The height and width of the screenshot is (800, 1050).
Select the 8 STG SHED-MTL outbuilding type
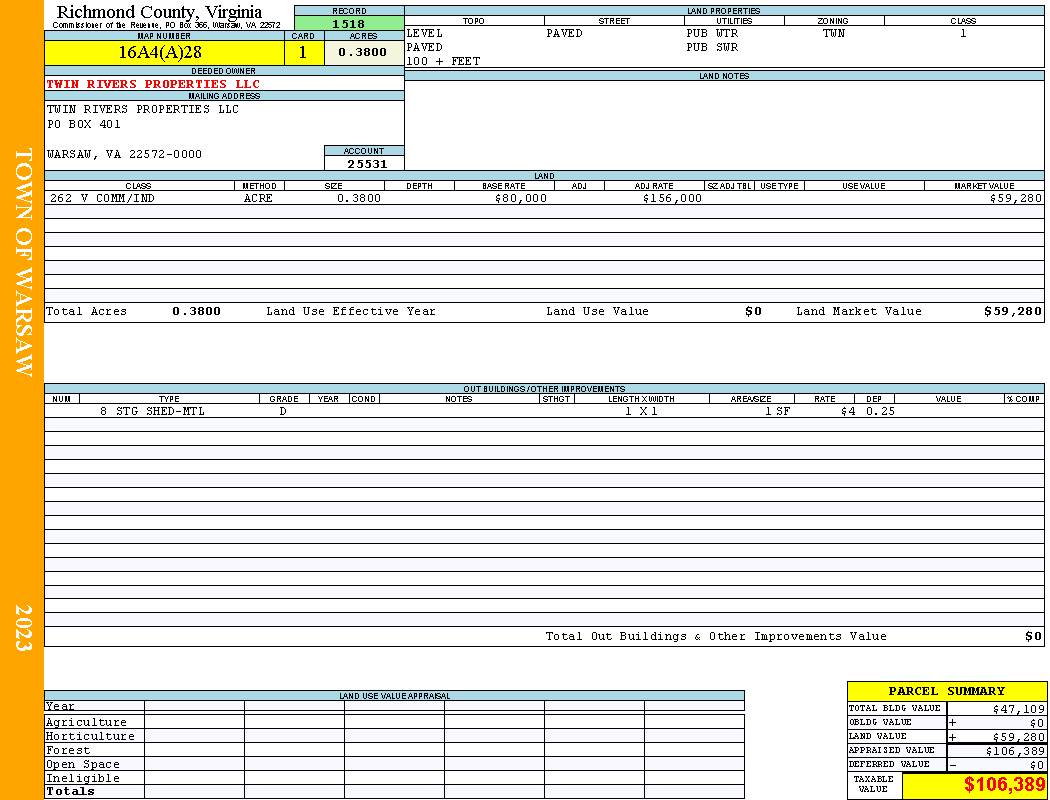pos(153,411)
